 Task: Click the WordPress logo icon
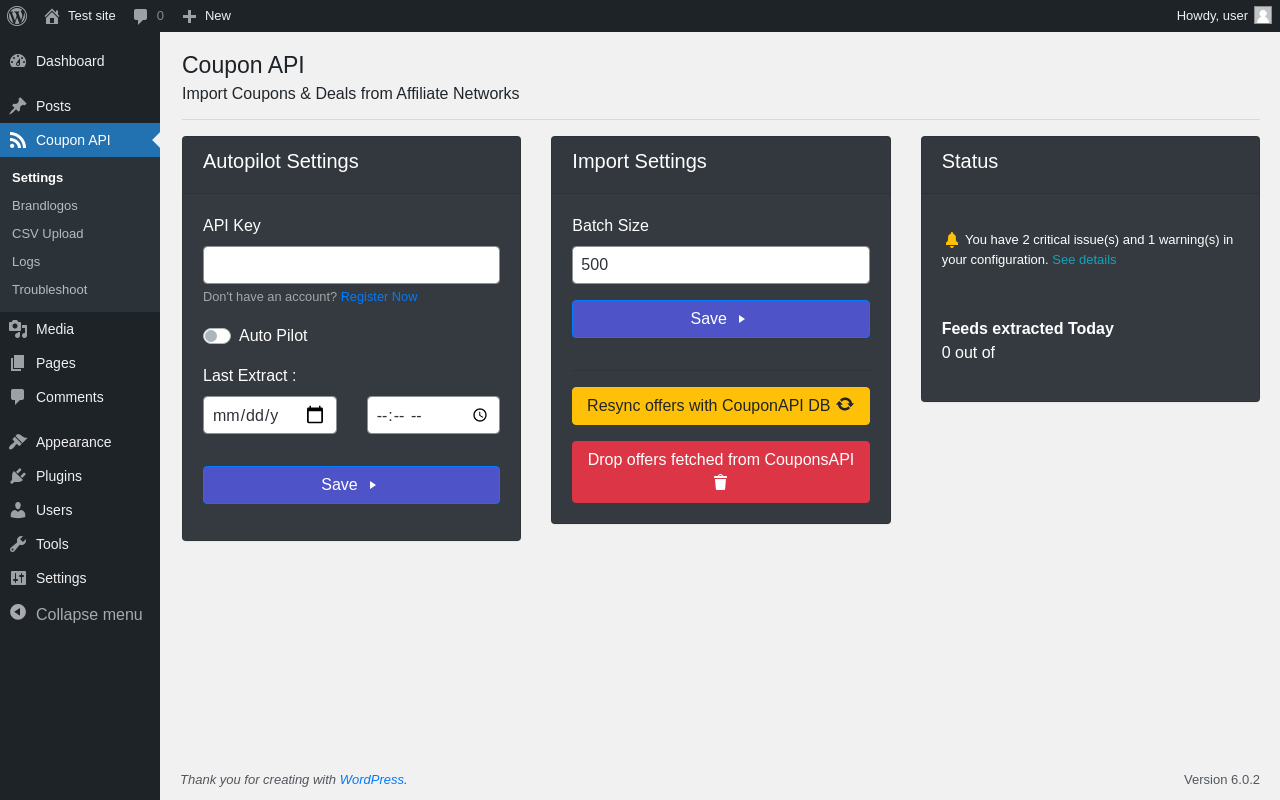tap(17, 16)
